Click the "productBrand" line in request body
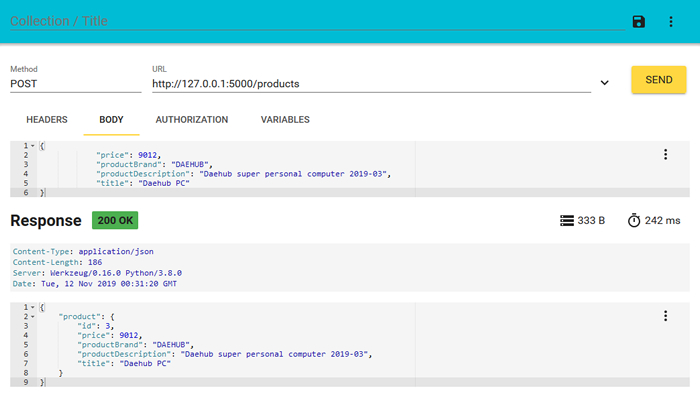Viewport: 700px width, 393px height. pos(154,164)
